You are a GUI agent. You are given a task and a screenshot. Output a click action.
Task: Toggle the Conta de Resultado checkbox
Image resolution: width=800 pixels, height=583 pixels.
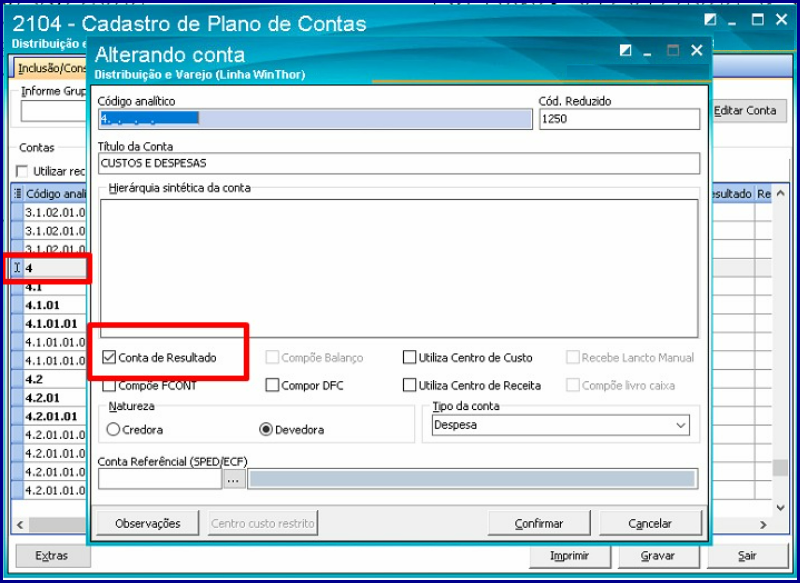pyautogui.click(x=109, y=357)
